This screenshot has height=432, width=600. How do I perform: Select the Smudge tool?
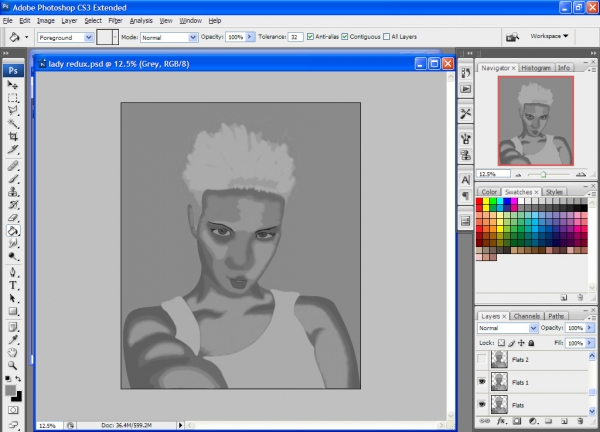13,243
